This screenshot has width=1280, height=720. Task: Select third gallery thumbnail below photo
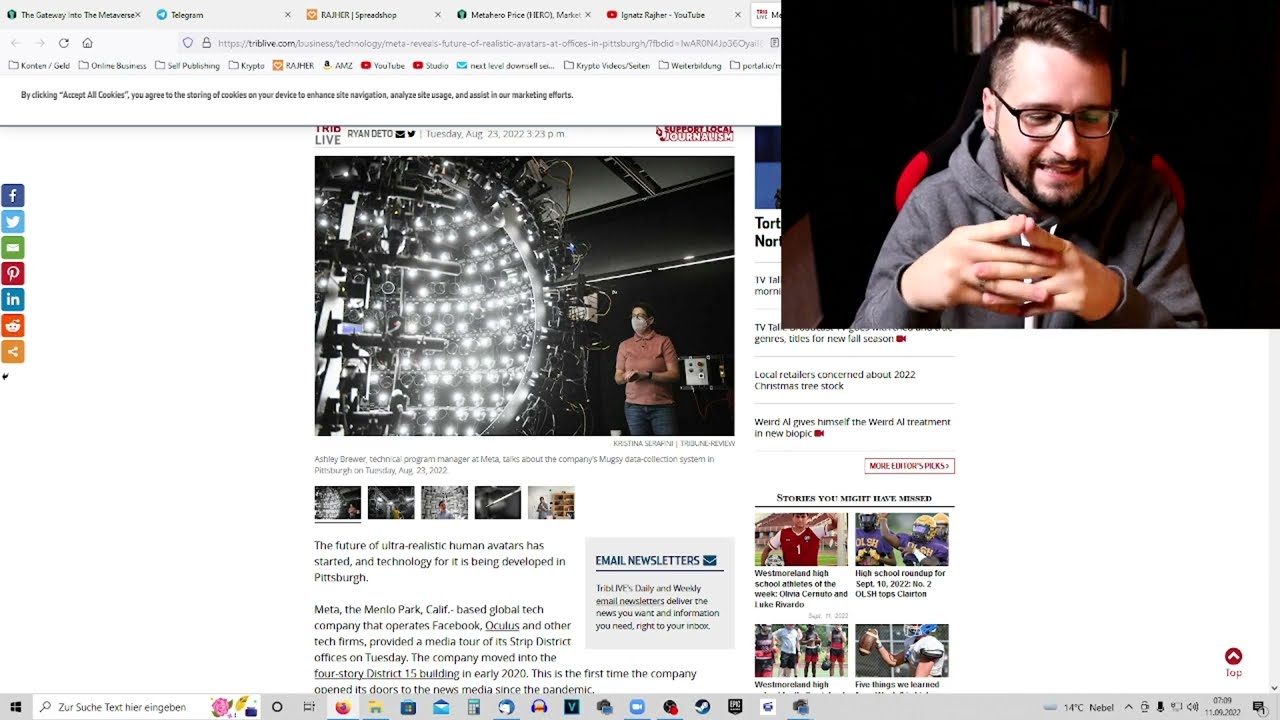pyautogui.click(x=444, y=503)
